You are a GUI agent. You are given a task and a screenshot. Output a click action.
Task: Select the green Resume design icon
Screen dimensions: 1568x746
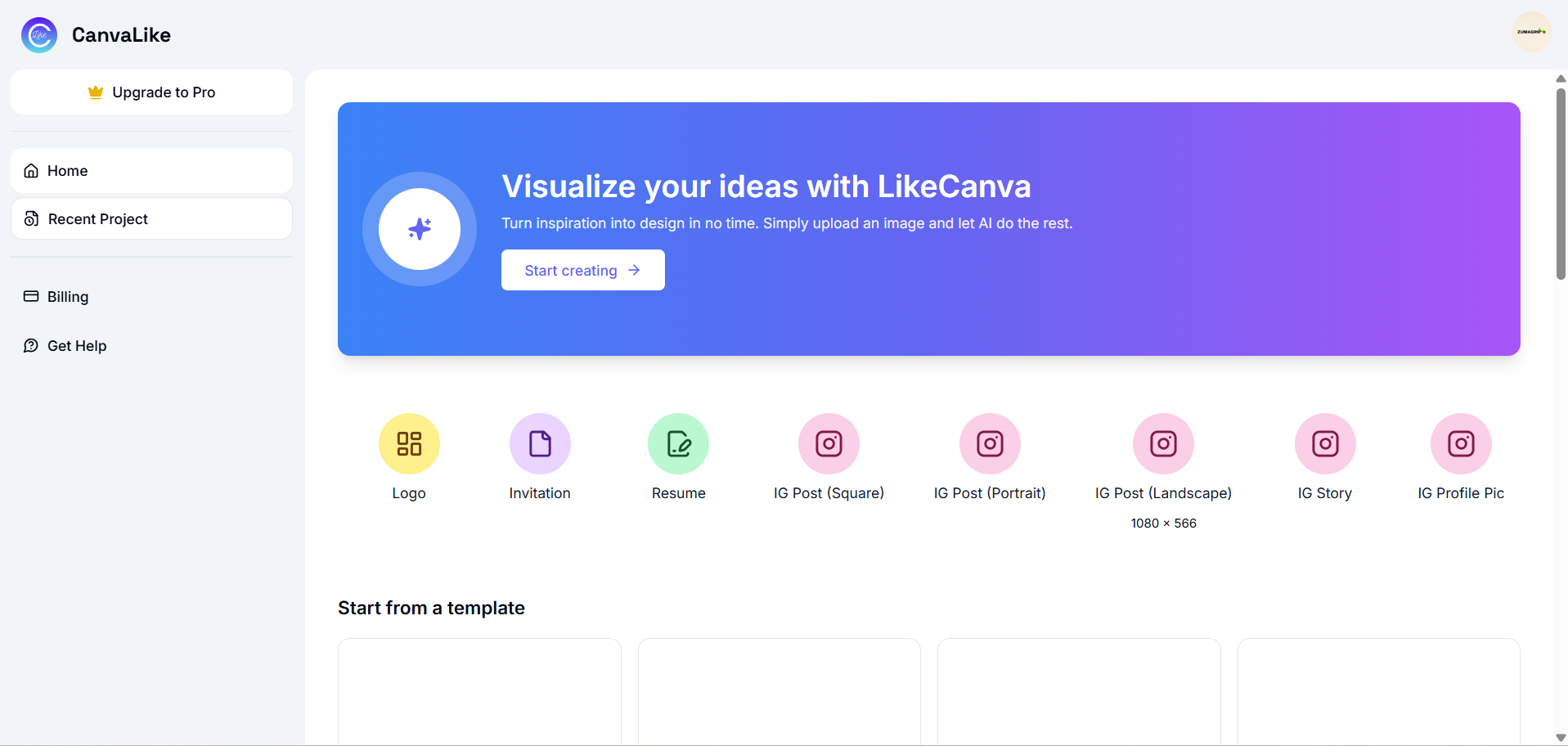tap(678, 443)
